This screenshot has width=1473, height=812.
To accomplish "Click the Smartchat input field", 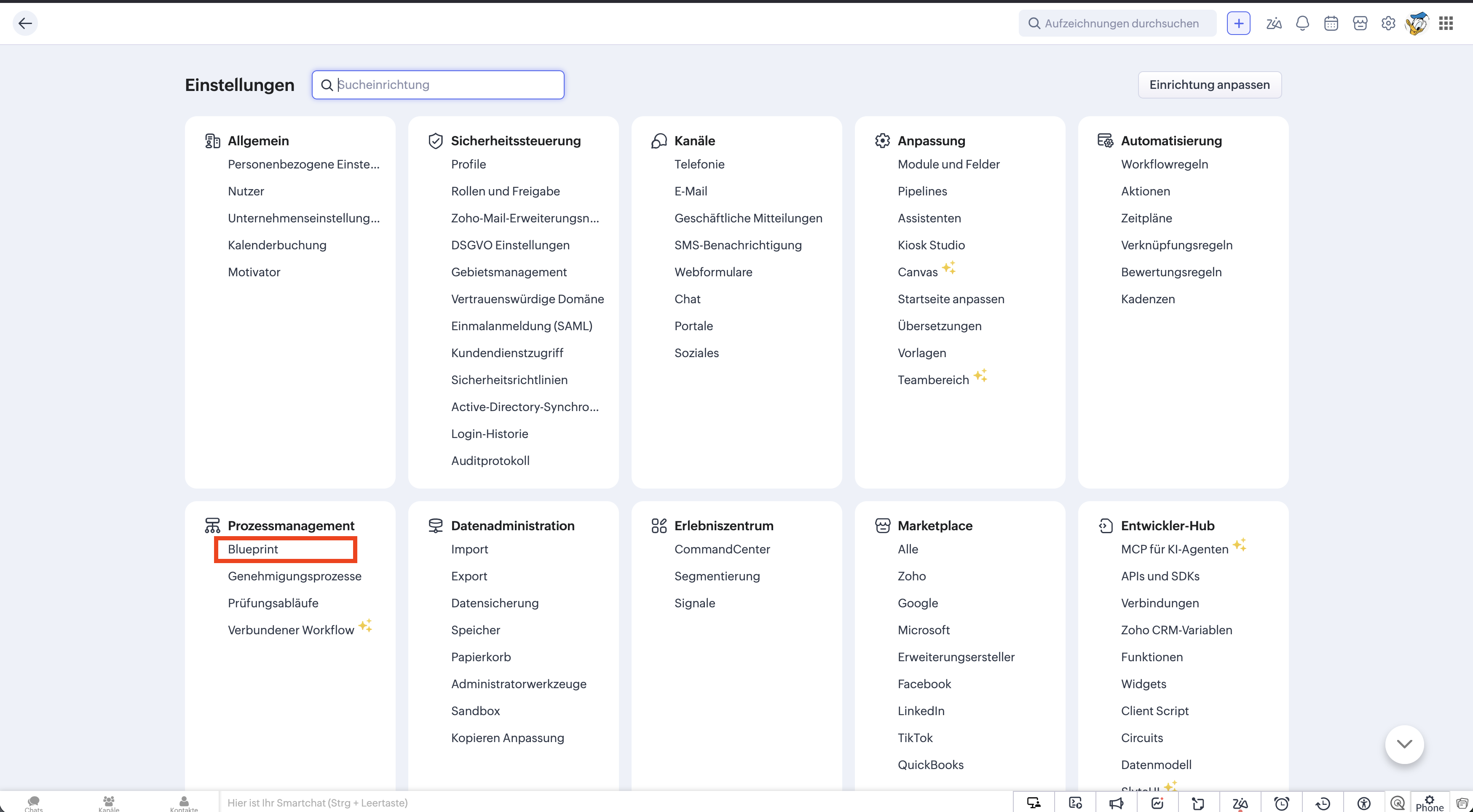I will pyautogui.click(x=616, y=802).
